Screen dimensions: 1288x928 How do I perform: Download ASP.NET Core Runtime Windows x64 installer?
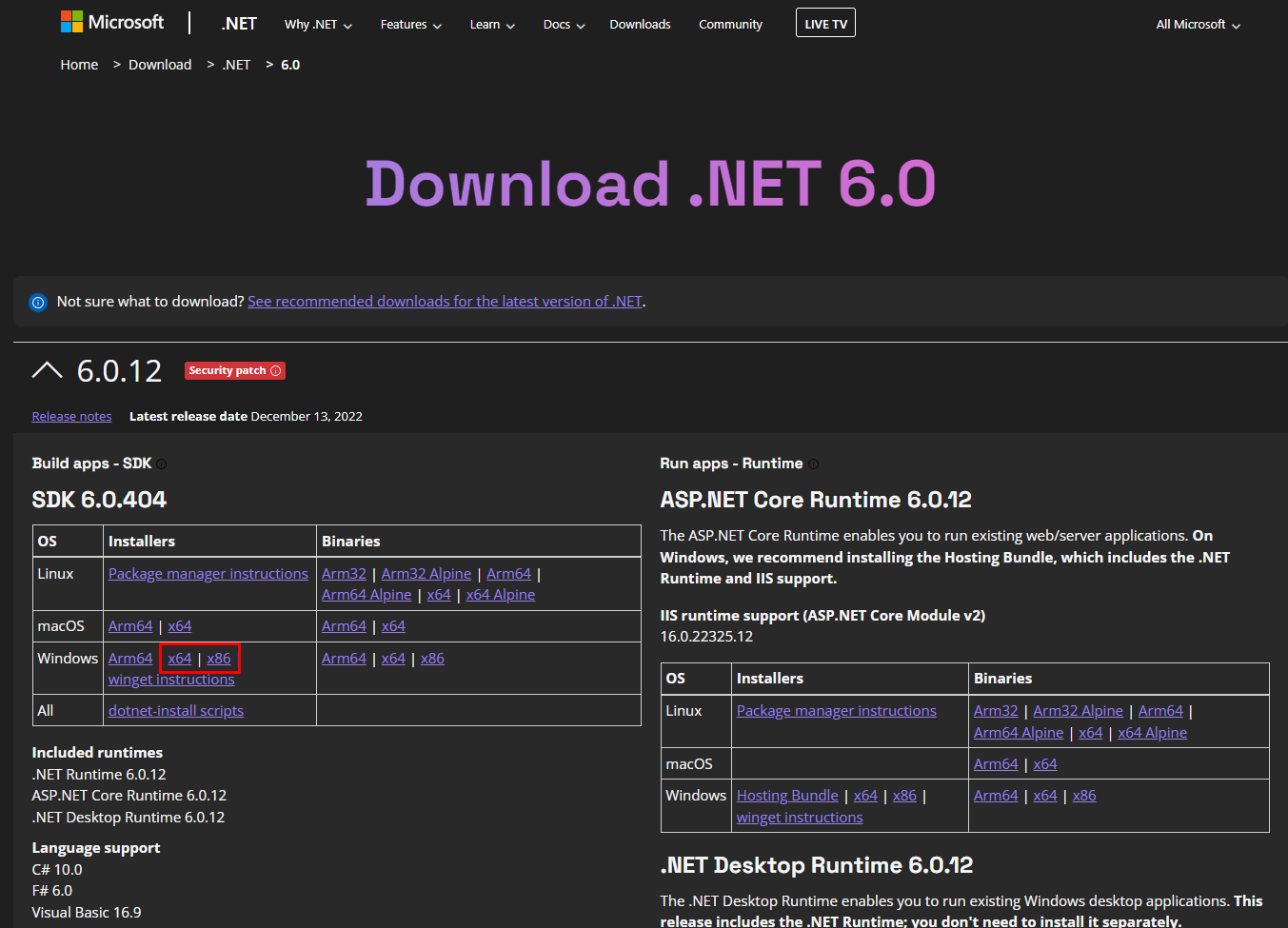865,796
